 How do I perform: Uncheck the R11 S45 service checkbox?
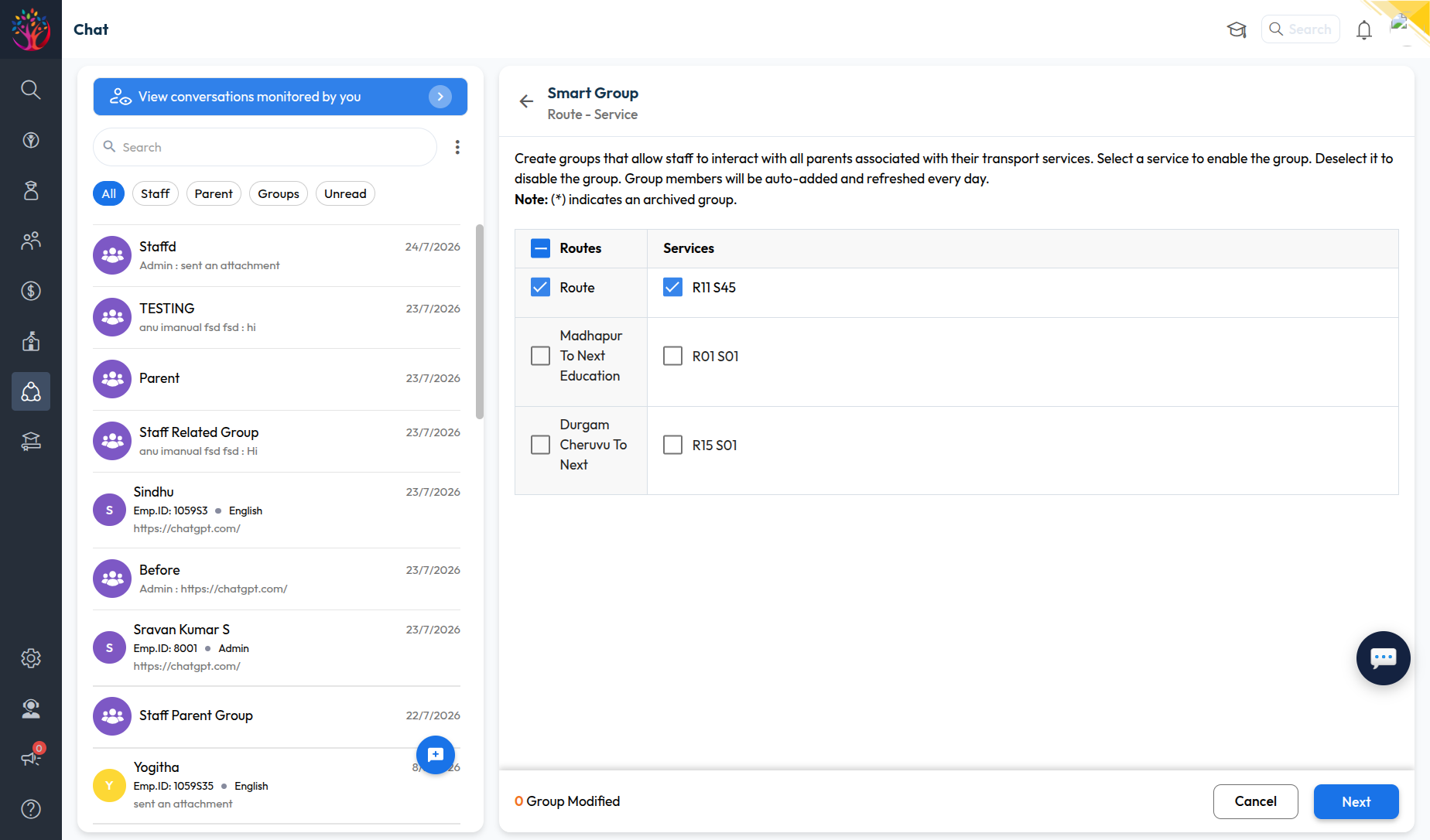(x=672, y=288)
